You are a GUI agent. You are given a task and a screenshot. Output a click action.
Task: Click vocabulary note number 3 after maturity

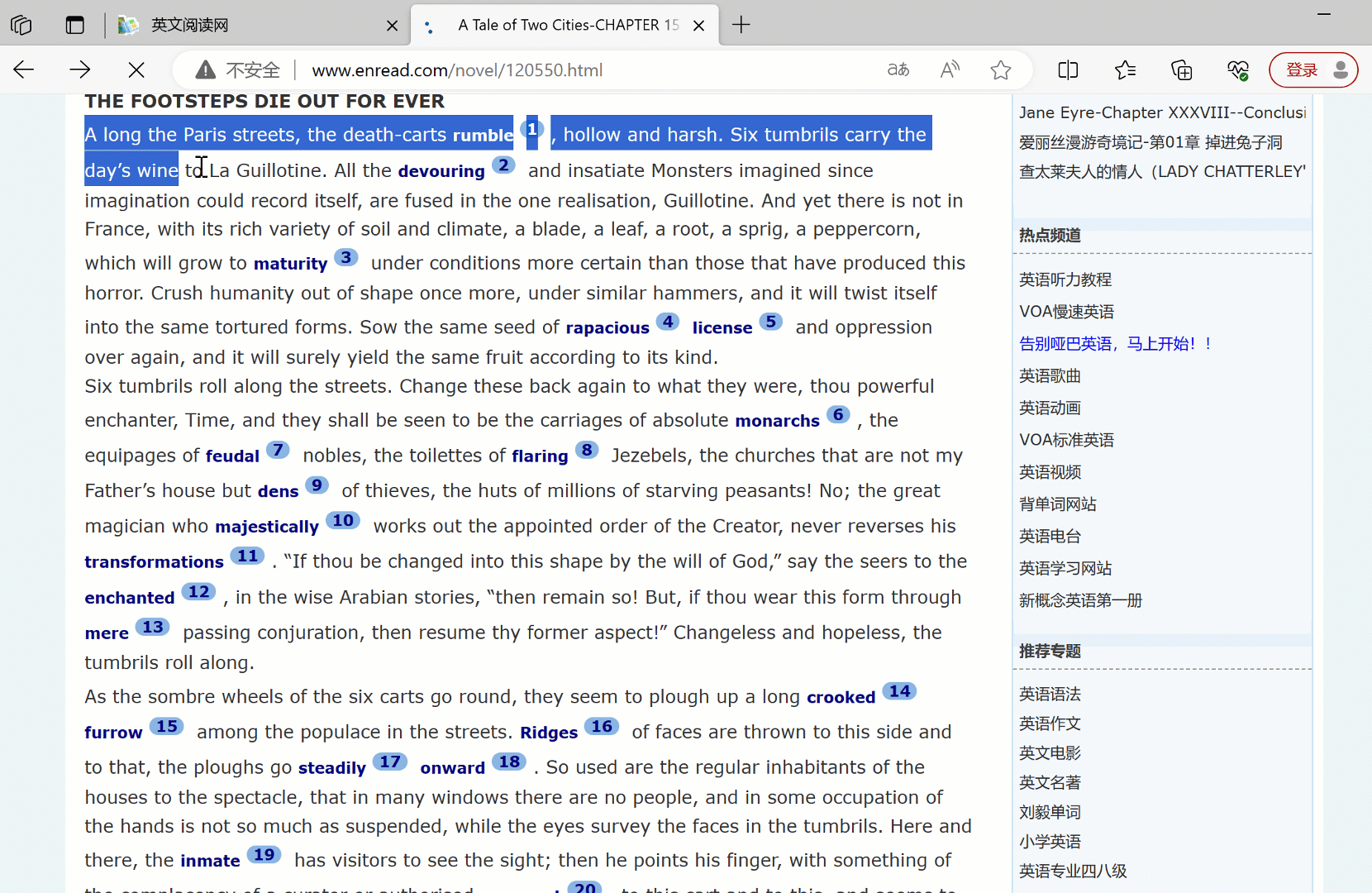point(346,257)
